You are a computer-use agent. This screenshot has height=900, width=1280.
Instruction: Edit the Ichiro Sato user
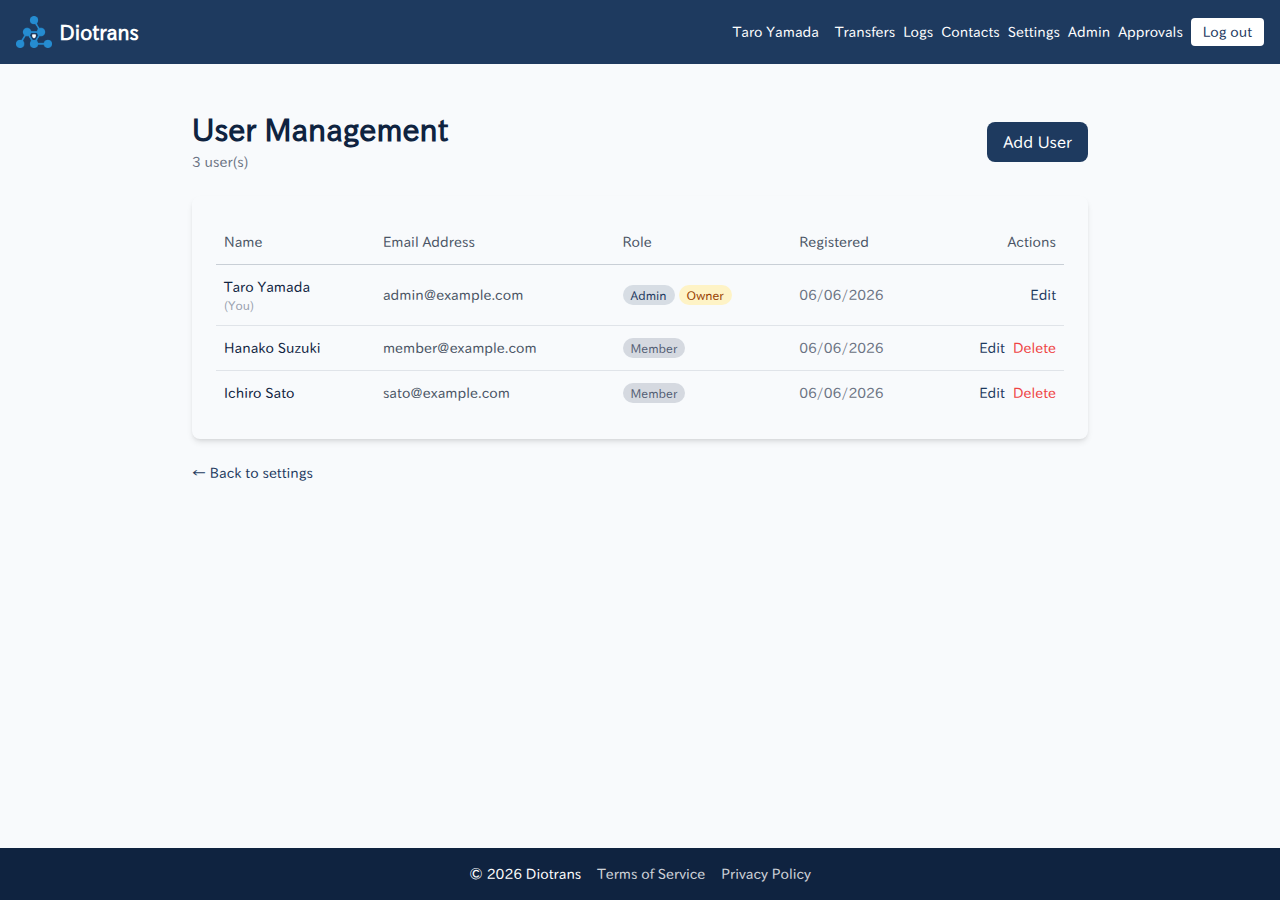pyautogui.click(x=992, y=393)
